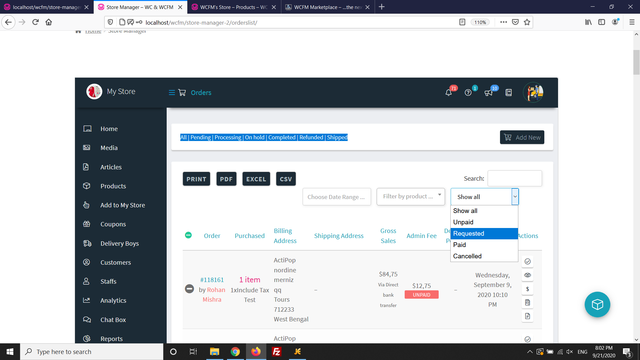Open the Filter by product dropdown
The width and height of the screenshot is (640, 360).
(411, 196)
